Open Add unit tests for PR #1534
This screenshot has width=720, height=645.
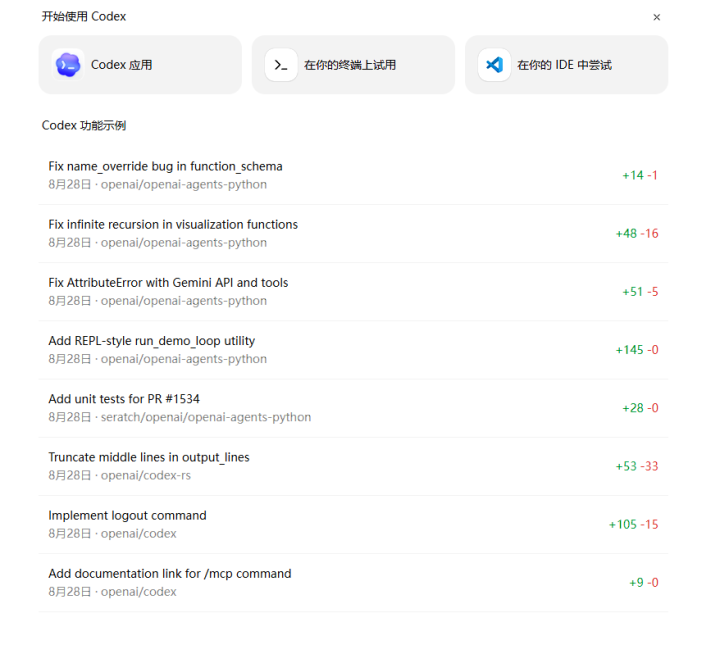pyautogui.click(x=124, y=399)
